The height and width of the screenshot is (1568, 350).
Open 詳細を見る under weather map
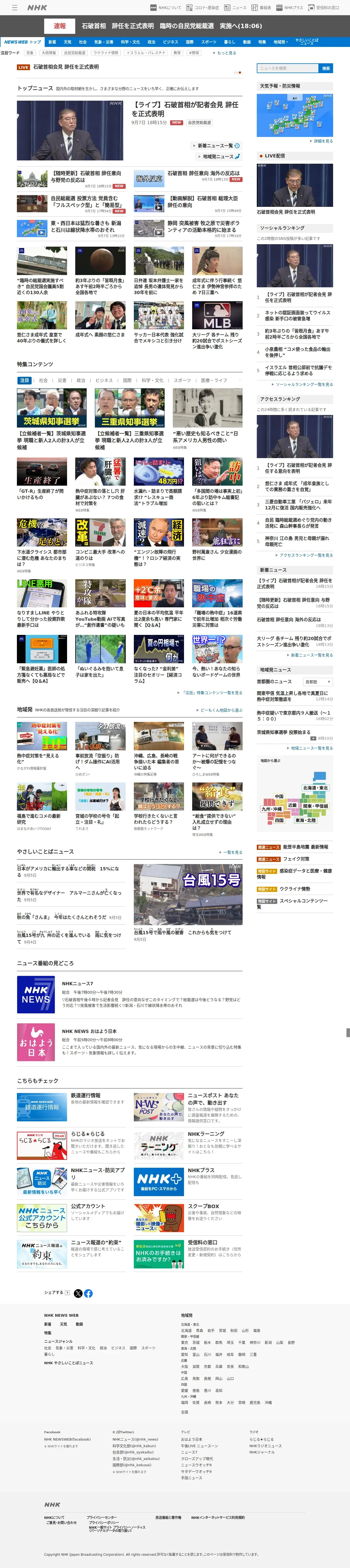point(322,141)
